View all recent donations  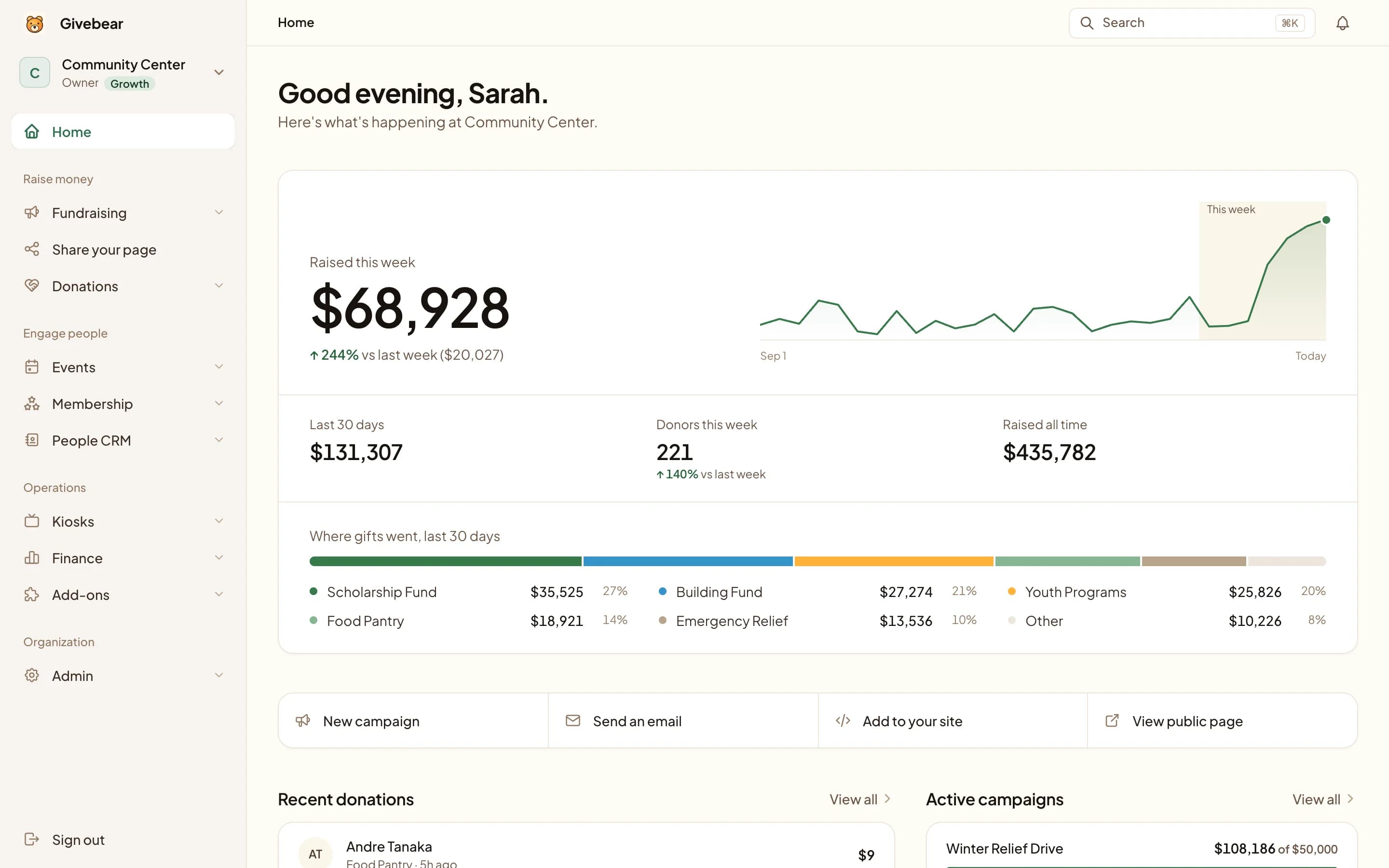click(x=860, y=799)
